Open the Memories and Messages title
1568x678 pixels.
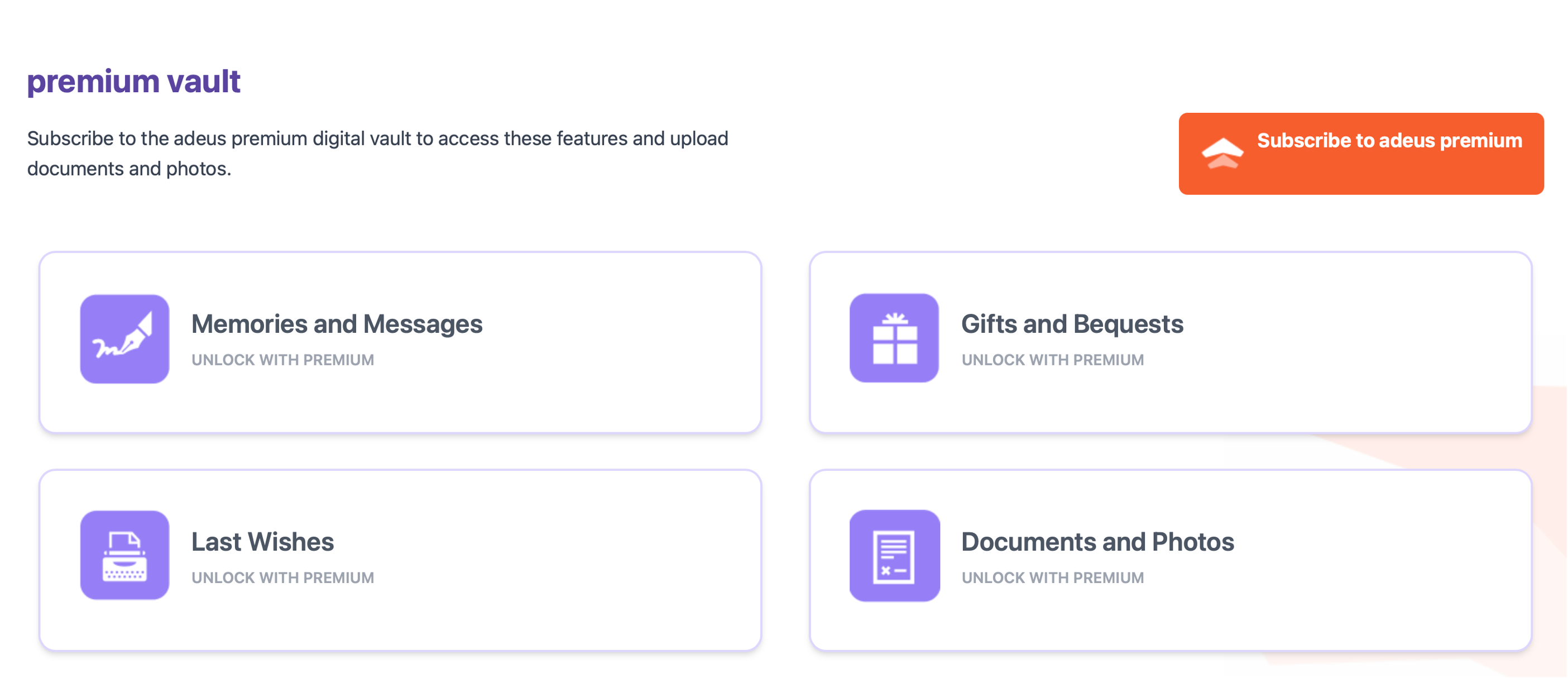tap(337, 324)
